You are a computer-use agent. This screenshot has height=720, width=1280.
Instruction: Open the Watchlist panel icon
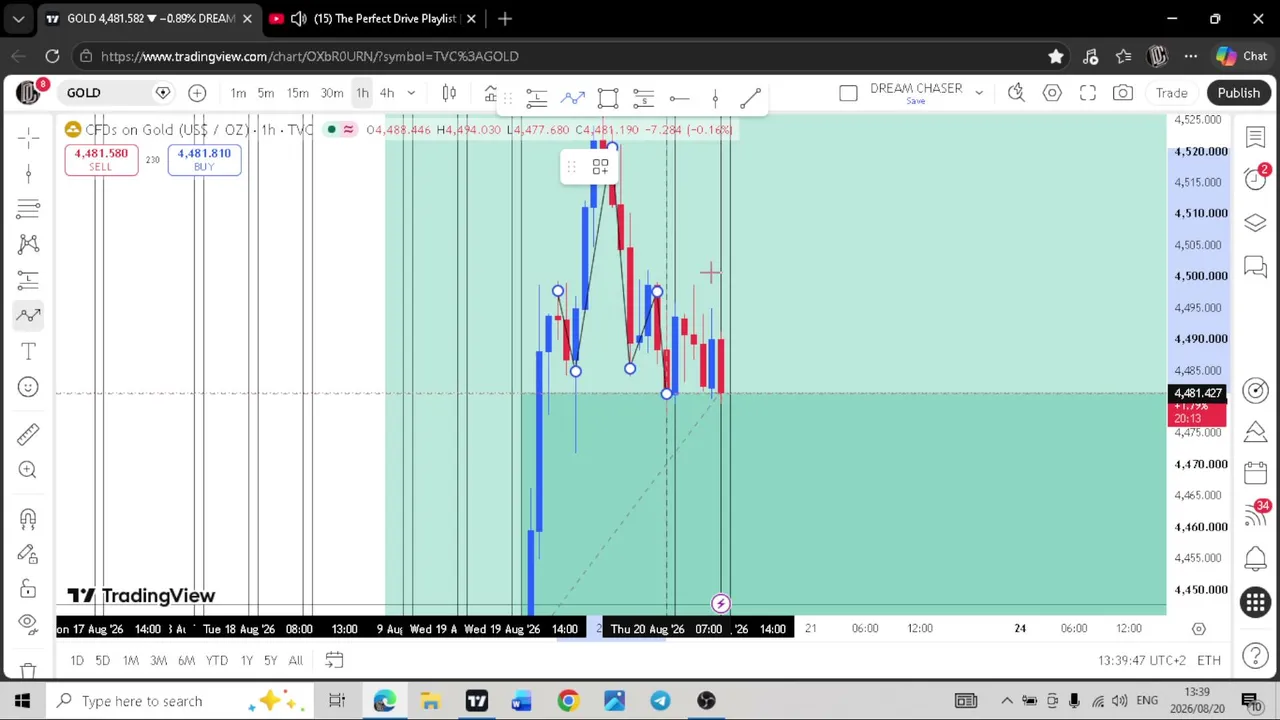click(x=1255, y=137)
